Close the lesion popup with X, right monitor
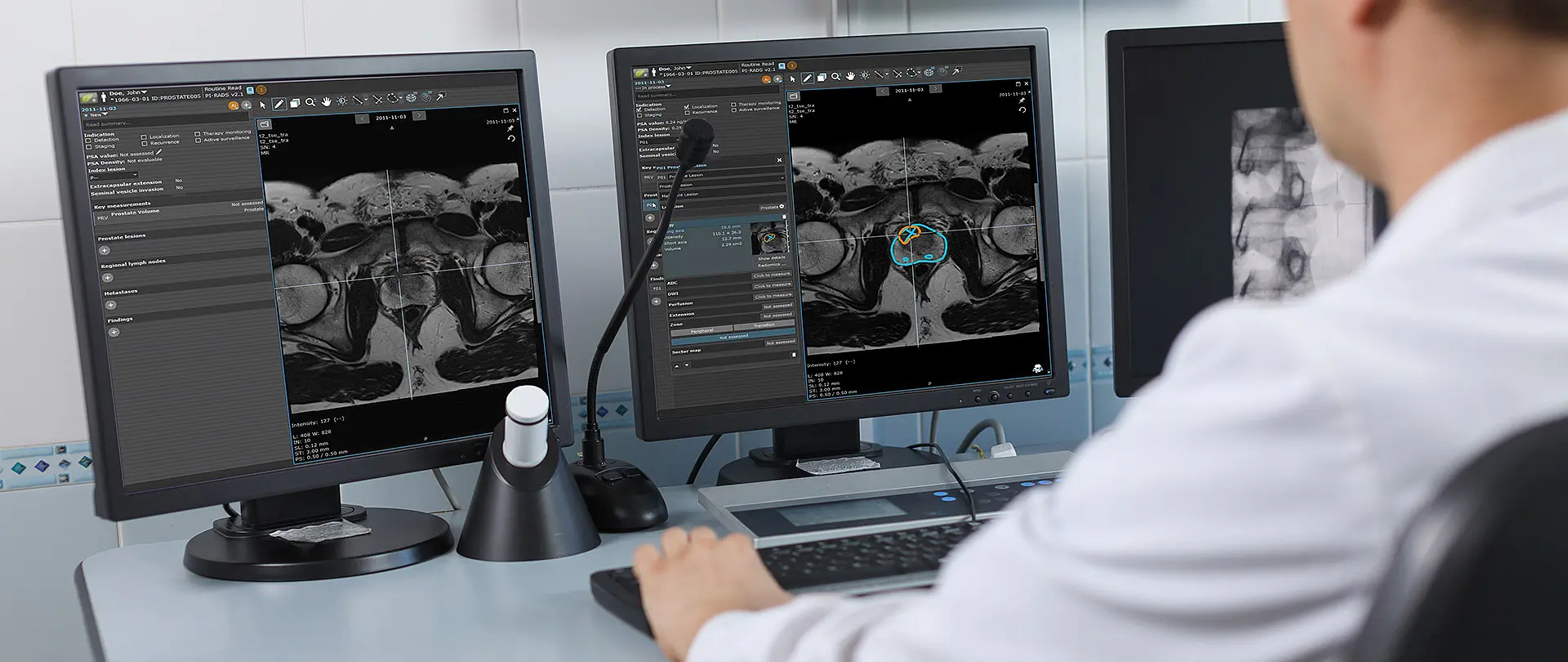 (x=779, y=160)
